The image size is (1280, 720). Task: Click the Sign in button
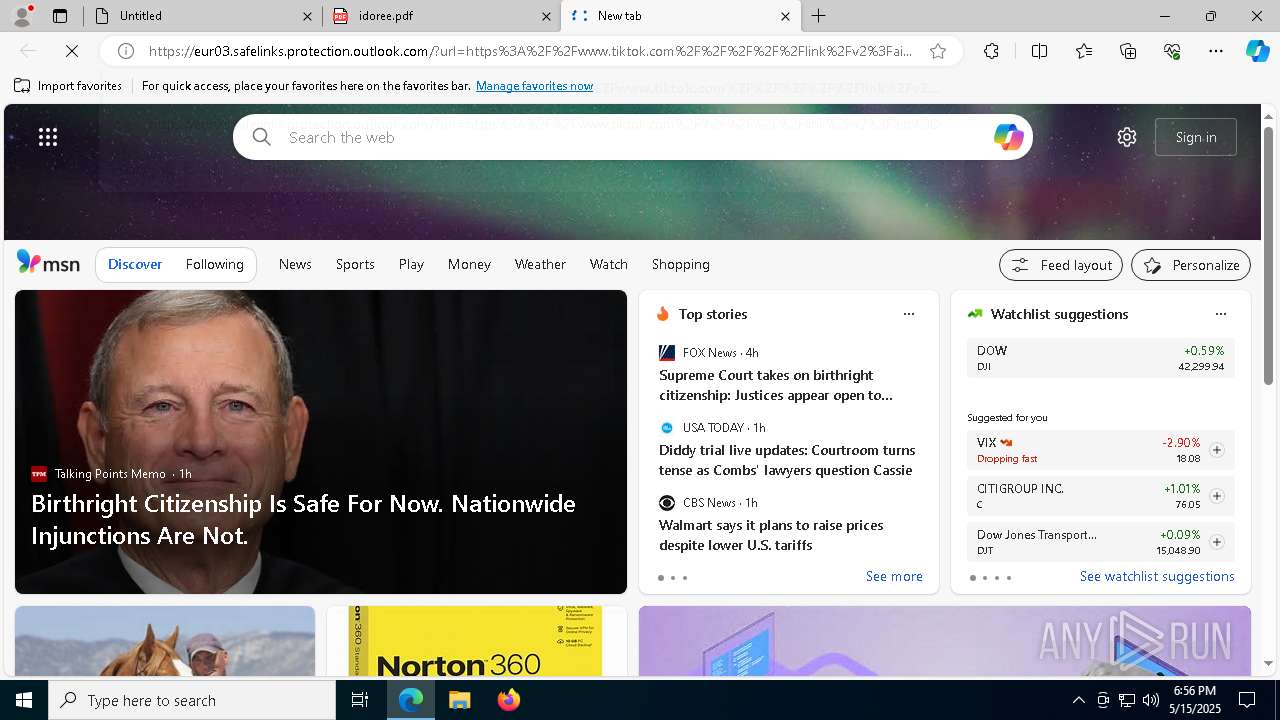1196,137
